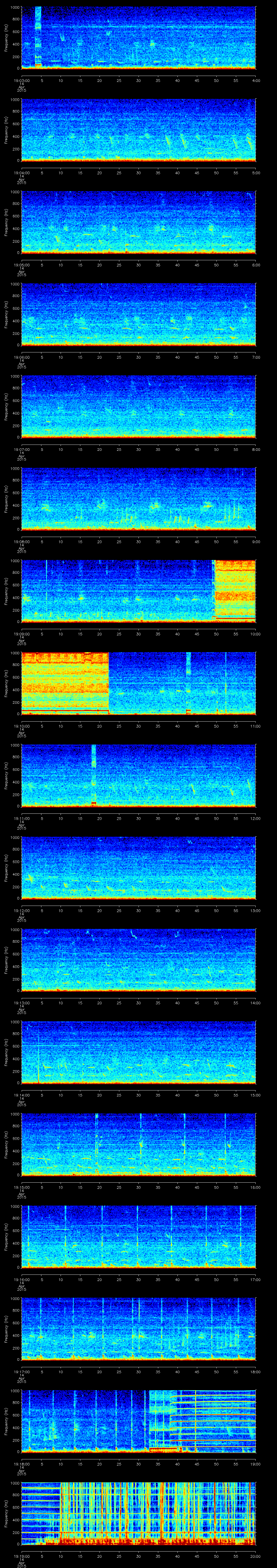277x1568 pixels.
Task: Click the 19:16:00 start time label
Action: point(21,1279)
